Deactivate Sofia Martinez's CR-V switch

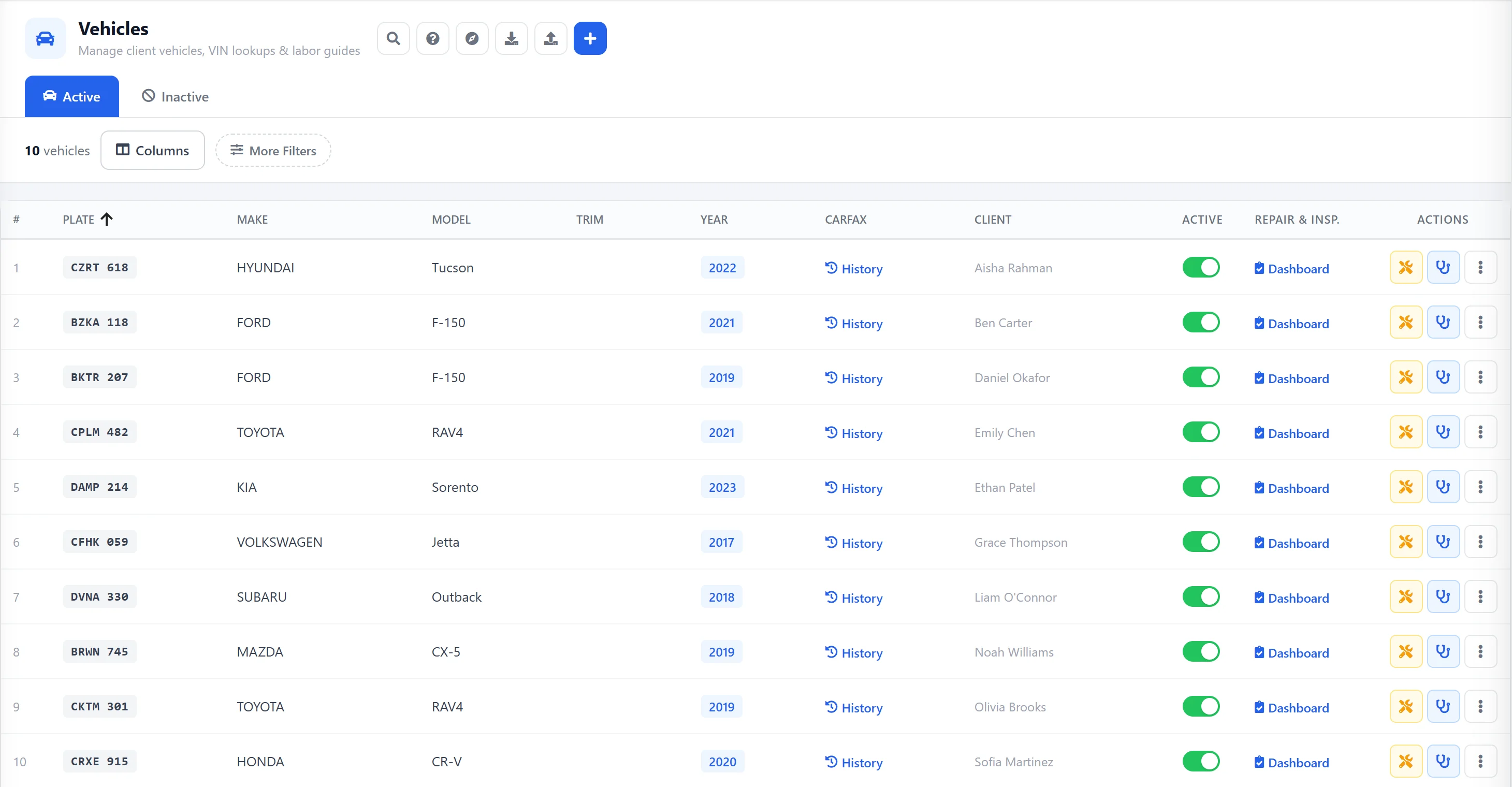click(1201, 761)
